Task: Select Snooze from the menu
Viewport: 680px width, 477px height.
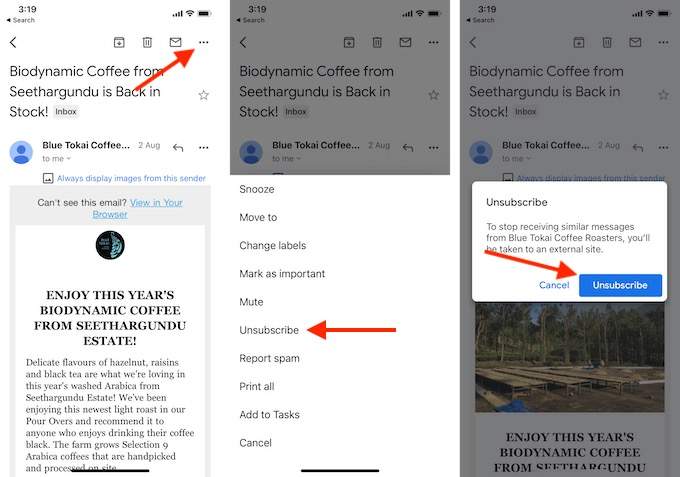Action: click(x=257, y=189)
